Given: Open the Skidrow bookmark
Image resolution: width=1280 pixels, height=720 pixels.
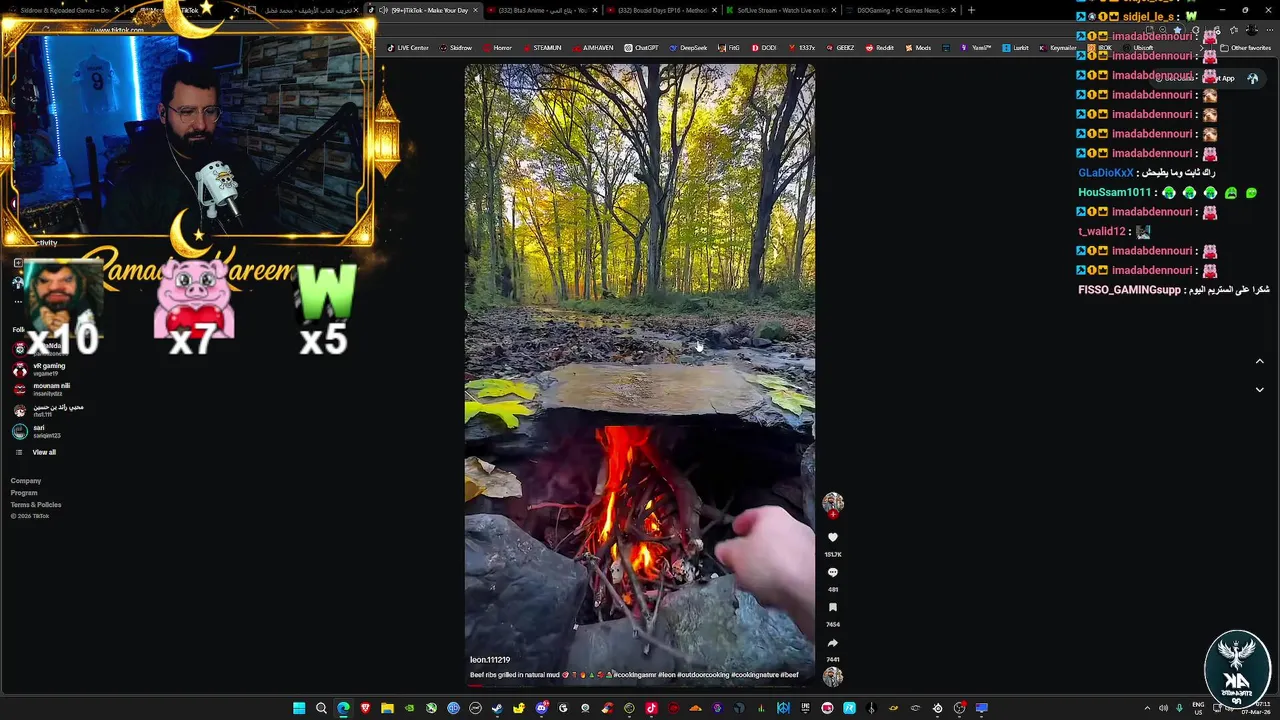Looking at the screenshot, I should [455, 48].
